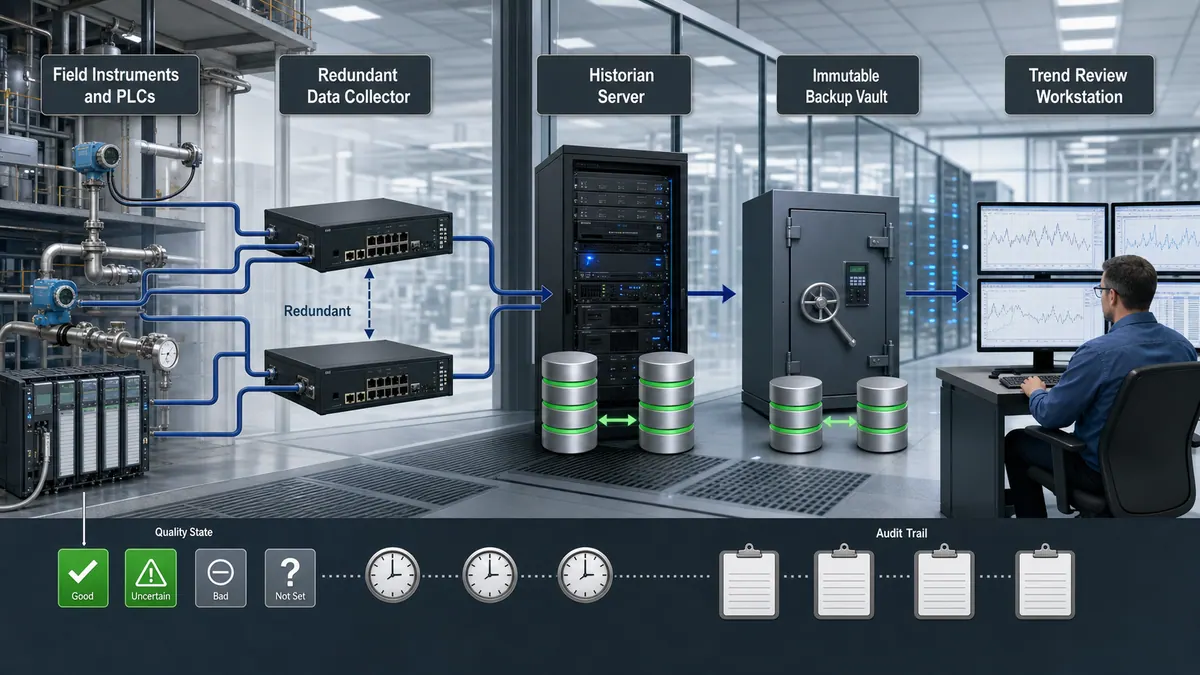Click the keypad on the vault door
Image resolution: width=1200 pixels, height=675 pixels.
click(856, 282)
